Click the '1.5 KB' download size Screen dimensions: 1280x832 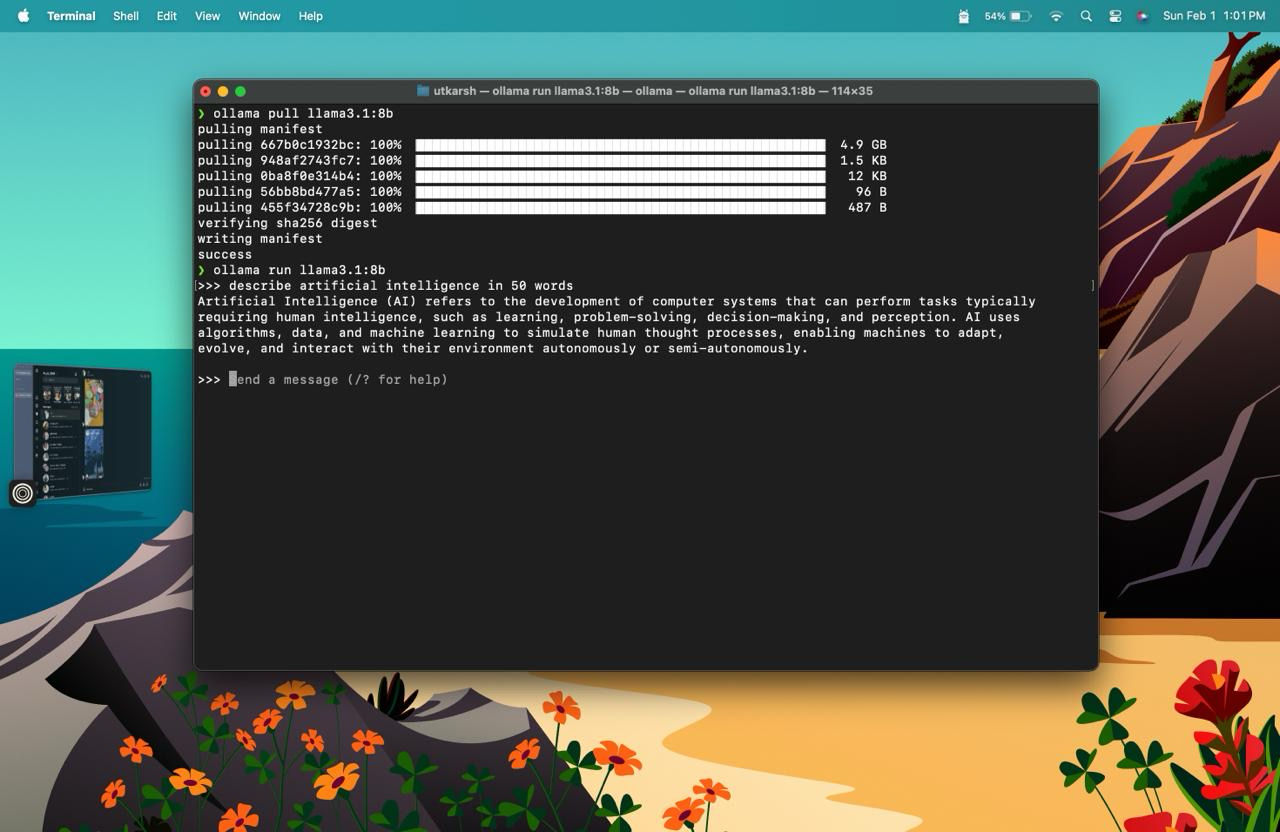(x=863, y=161)
